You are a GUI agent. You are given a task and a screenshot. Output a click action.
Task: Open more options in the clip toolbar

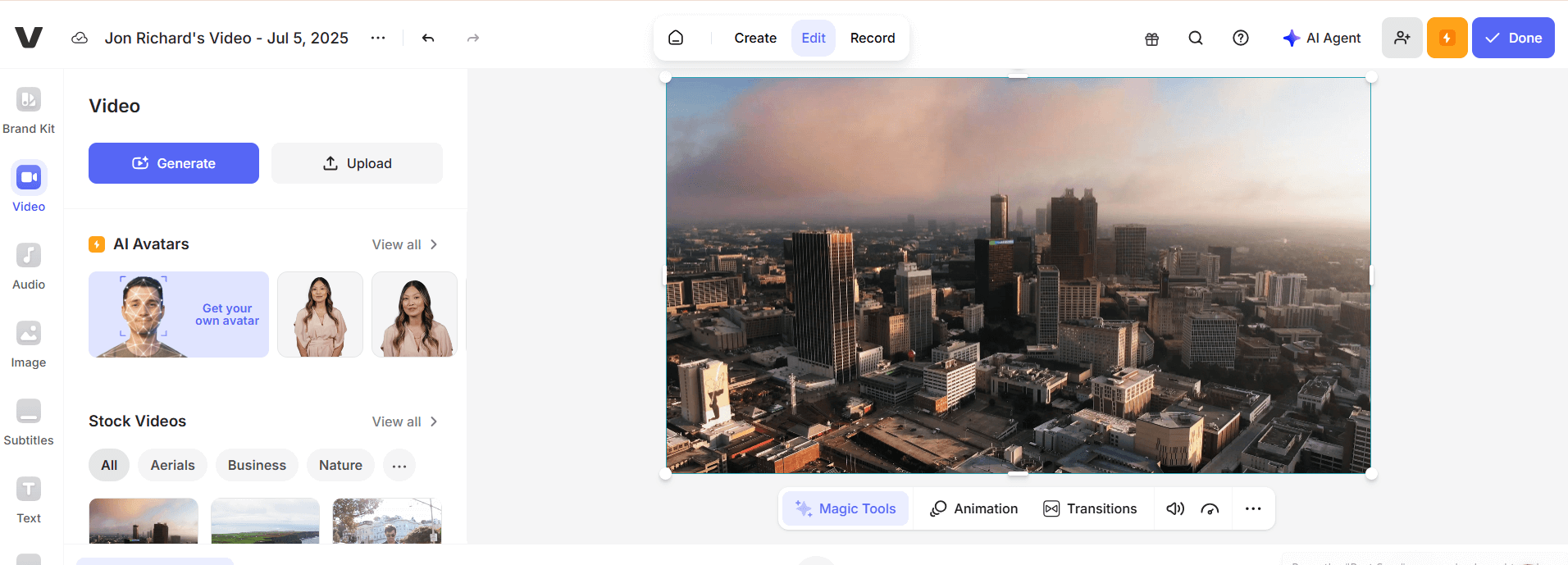[x=1253, y=508]
